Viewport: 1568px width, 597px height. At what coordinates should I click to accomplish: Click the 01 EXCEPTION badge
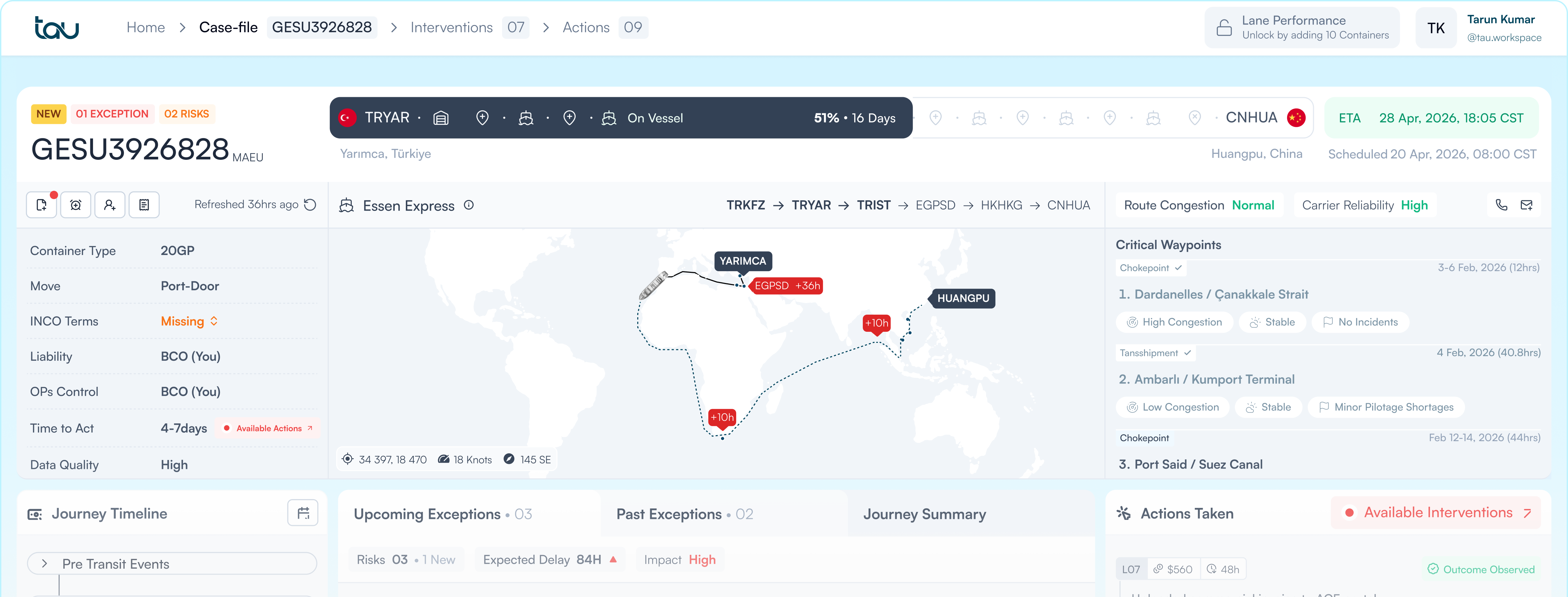coord(112,114)
